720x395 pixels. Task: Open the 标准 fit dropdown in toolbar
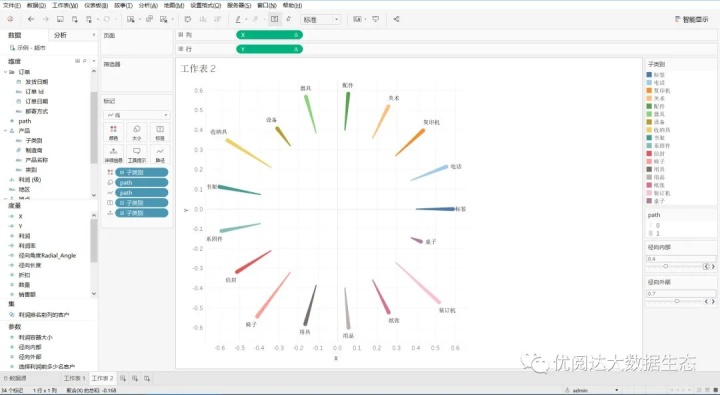[321, 19]
